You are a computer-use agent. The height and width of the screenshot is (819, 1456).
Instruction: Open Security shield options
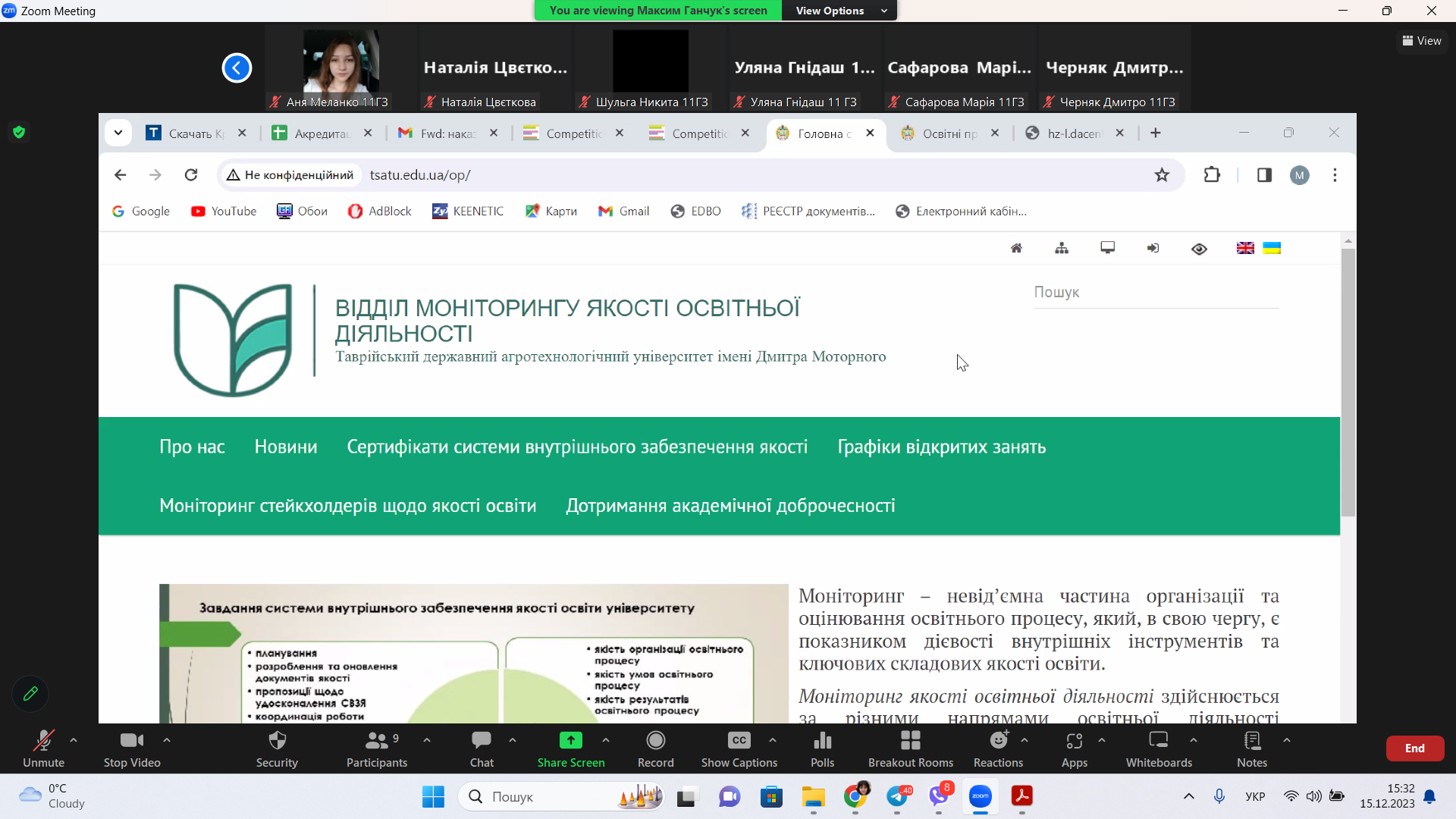click(277, 748)
